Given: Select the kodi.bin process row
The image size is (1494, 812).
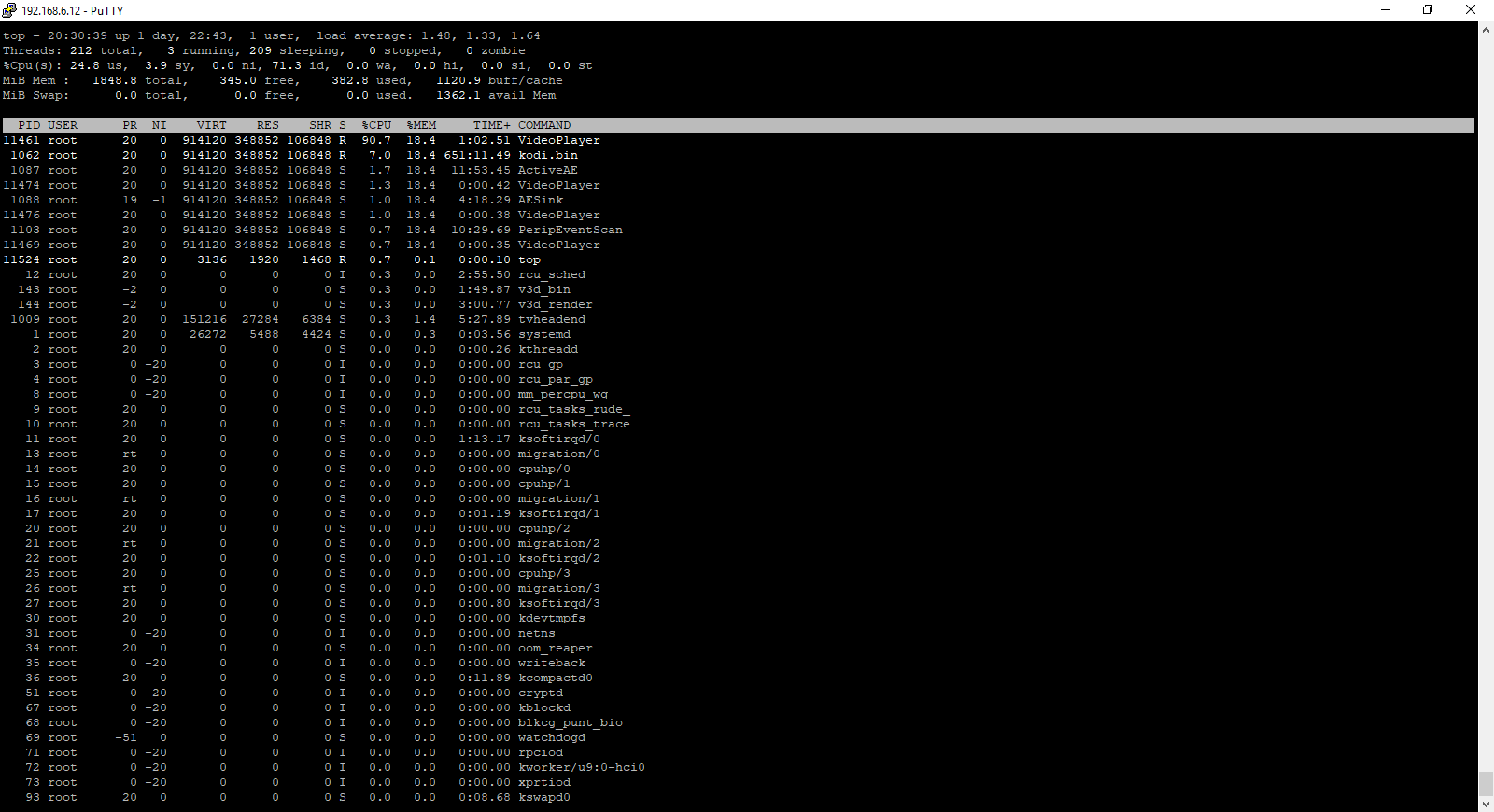Looking at the screenshot, I should point(548,156).
